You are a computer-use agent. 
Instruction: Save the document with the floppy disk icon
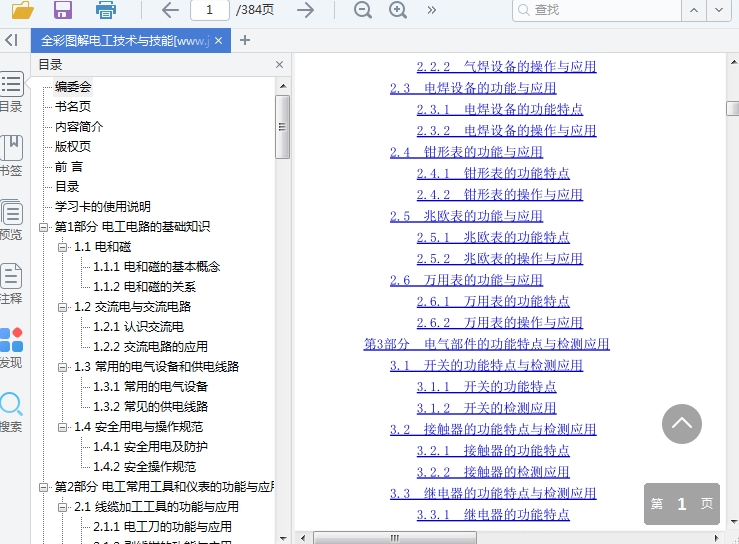pyautogui.click(x=63, y=9)
